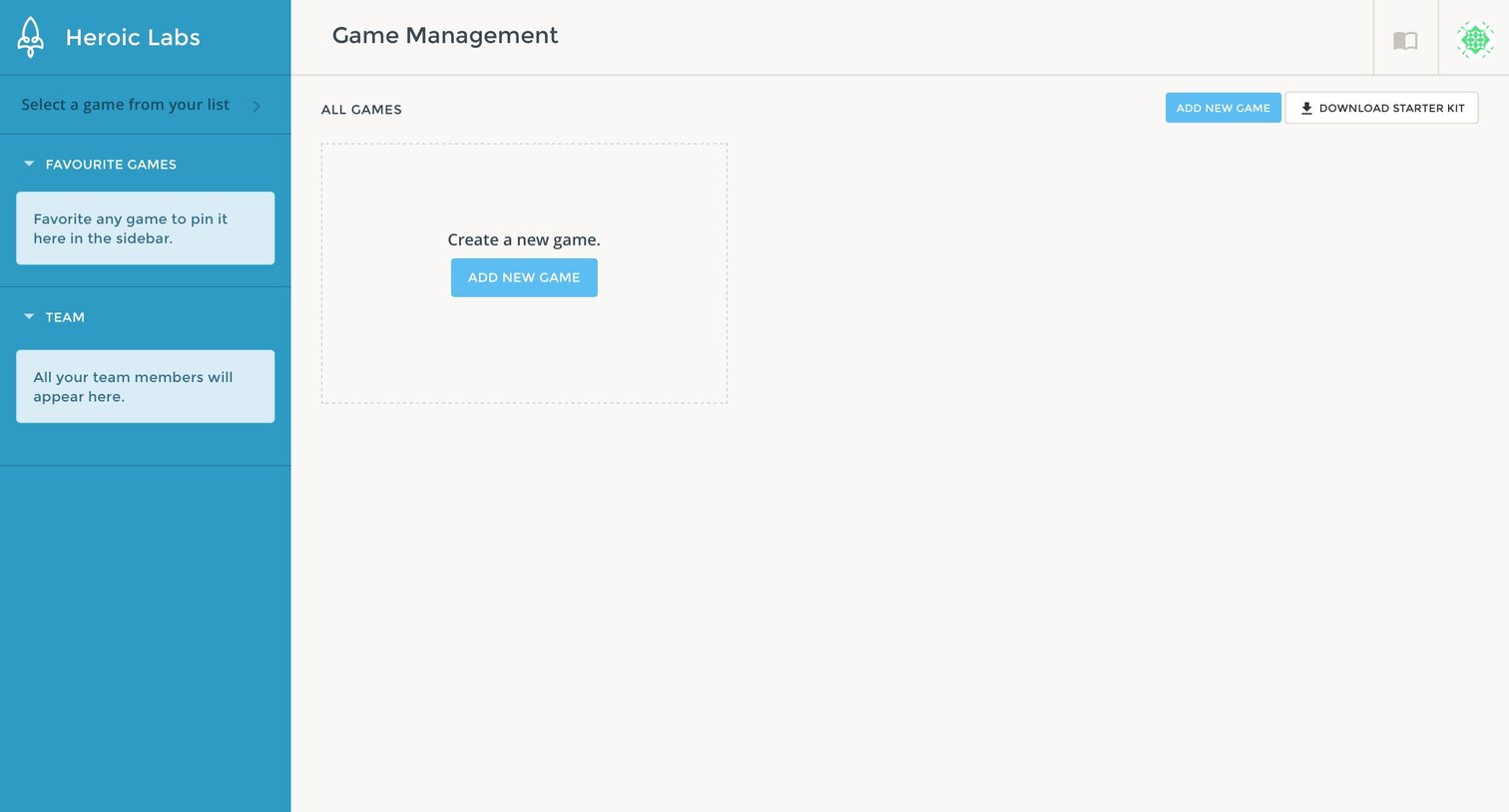Open the documentation book icon
The image size is (1509, 812).
[1405, 40]
